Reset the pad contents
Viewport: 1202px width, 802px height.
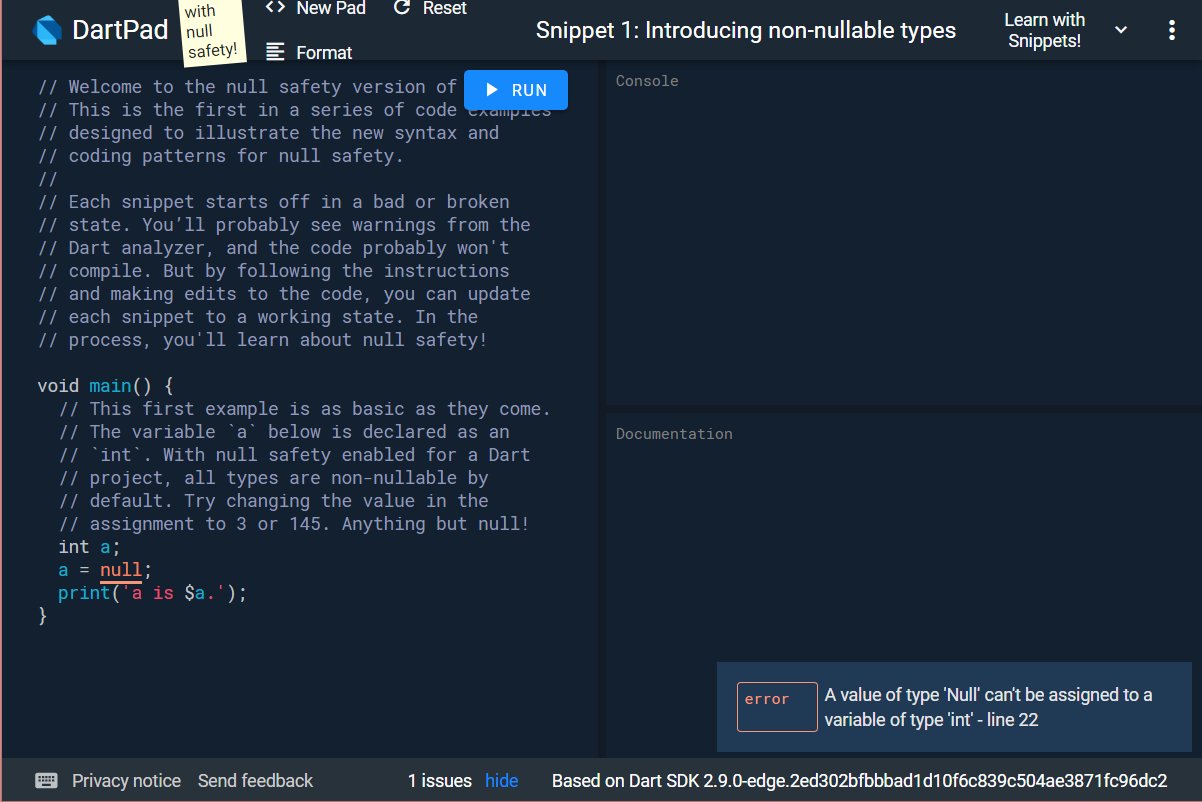click(430, 8)
